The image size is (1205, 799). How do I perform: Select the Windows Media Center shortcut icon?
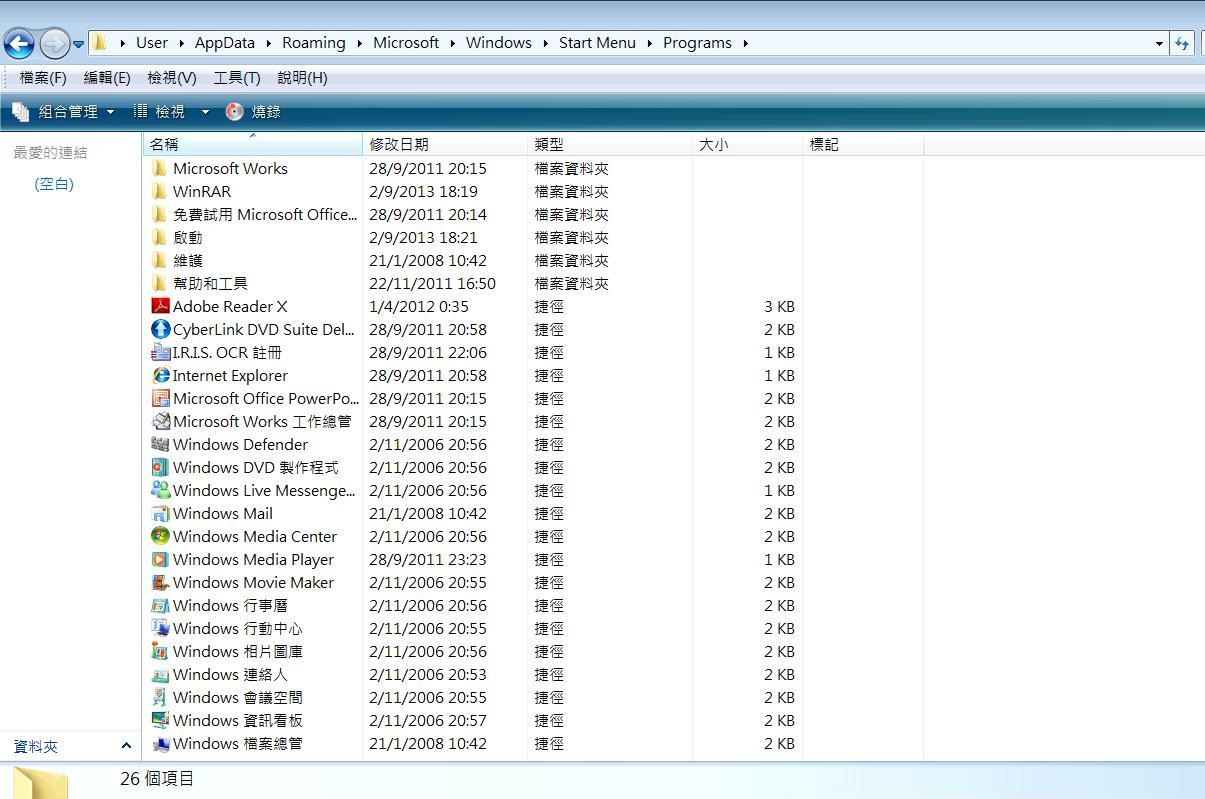click(160, 536)
